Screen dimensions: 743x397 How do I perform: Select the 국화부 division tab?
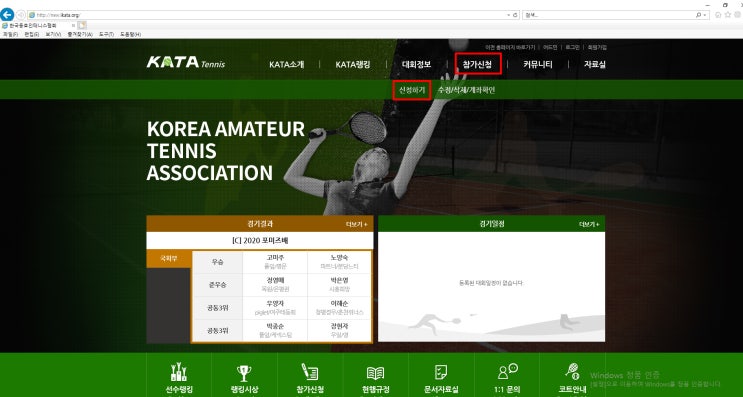169,259
